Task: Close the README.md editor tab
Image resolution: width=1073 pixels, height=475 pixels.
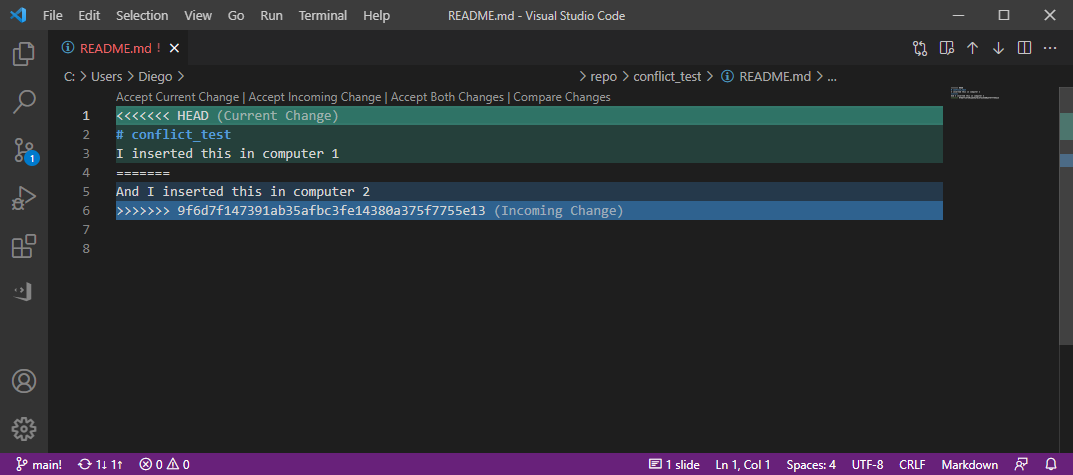Action: 175,48
